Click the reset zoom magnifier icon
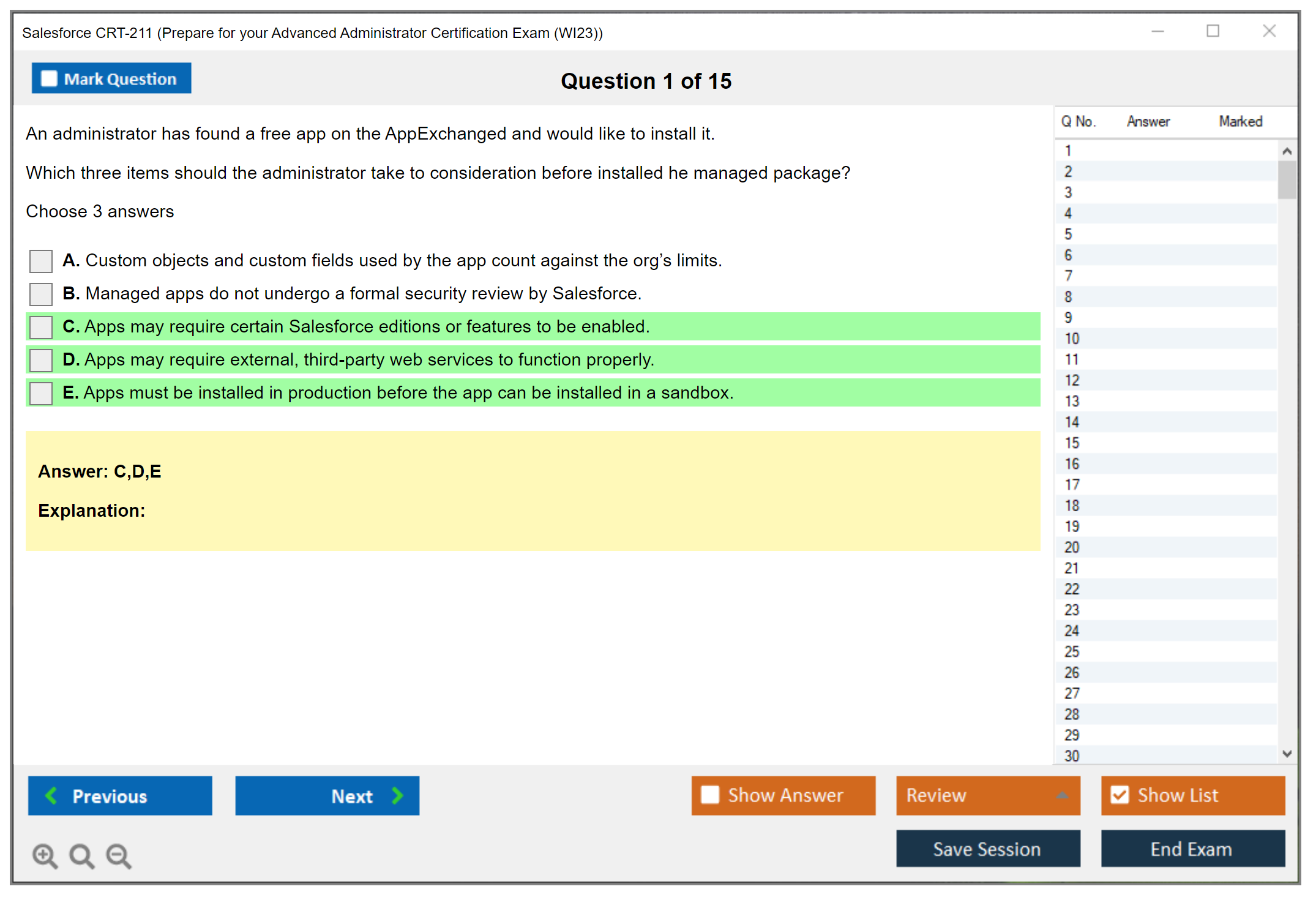The image size is (1316, 900). click(x=81, y=855)
